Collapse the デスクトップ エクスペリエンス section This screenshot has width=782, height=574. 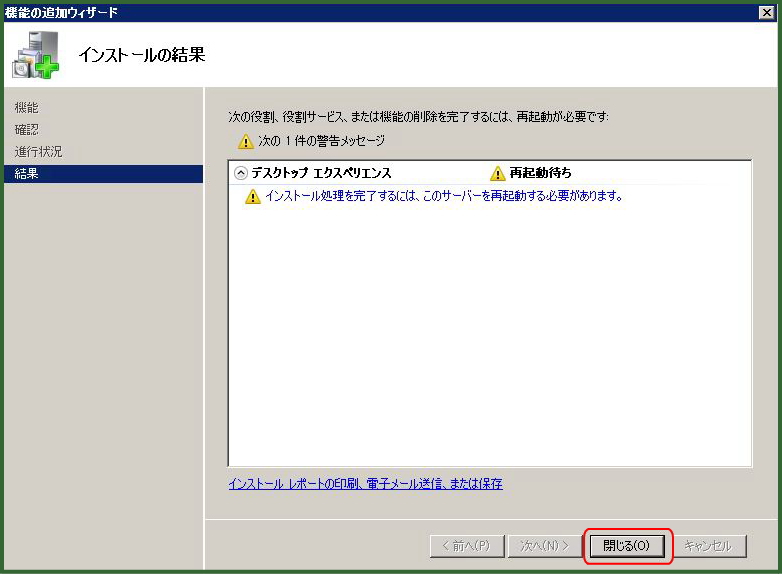click(x=241, y=173)
